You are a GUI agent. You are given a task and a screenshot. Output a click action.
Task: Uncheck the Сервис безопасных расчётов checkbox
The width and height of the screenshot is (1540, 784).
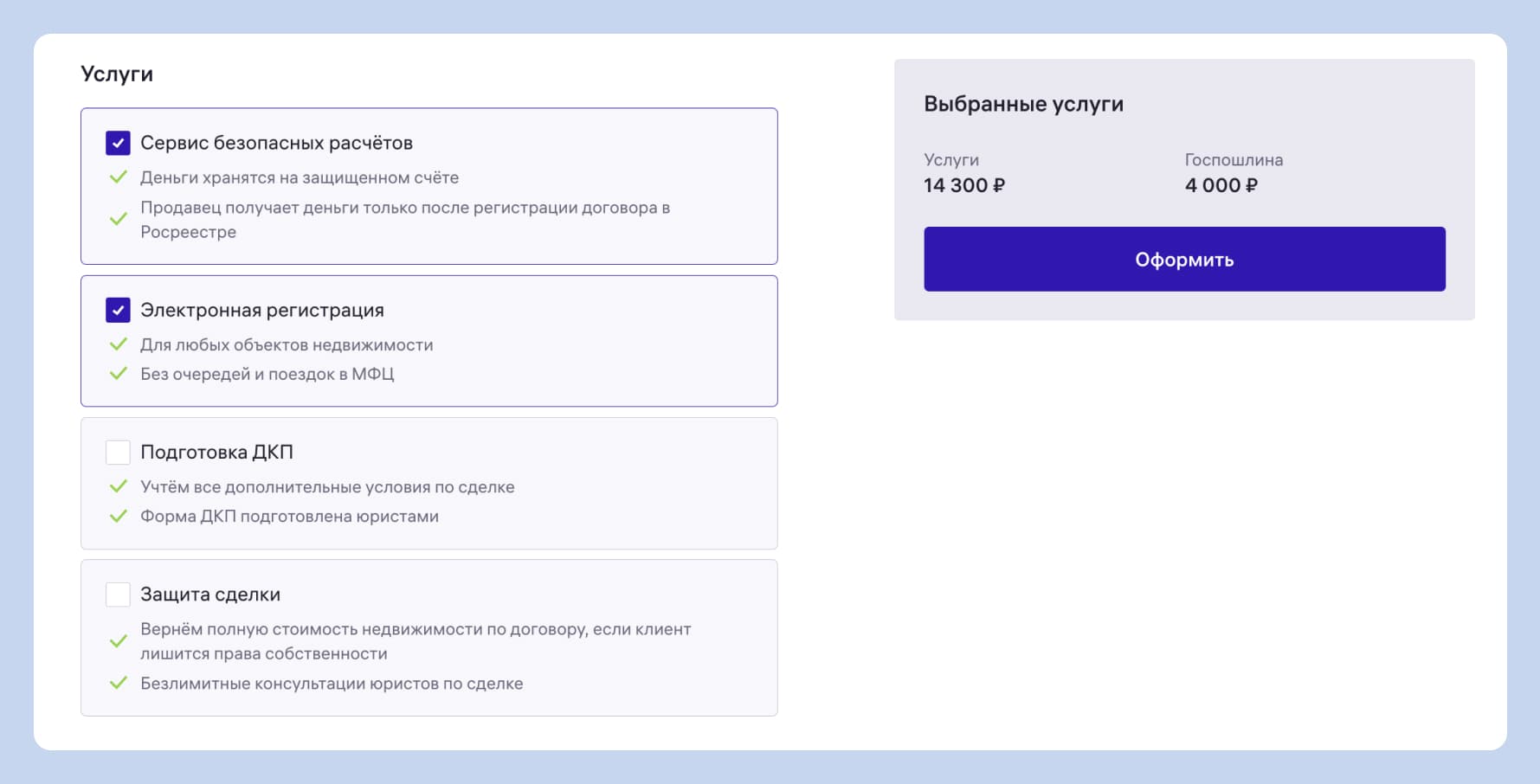click(118, 143)
